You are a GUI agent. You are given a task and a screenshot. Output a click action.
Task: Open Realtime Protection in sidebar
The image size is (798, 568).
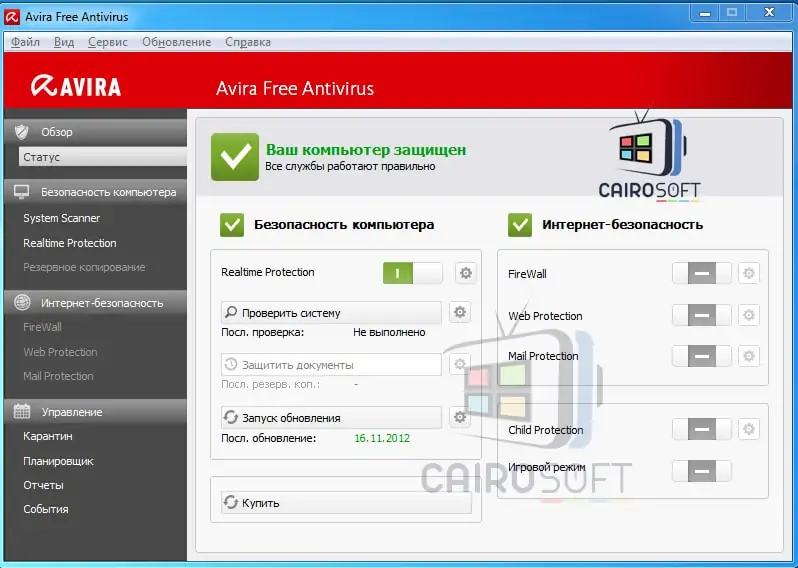pyautogui.click(x=70, y=243)
